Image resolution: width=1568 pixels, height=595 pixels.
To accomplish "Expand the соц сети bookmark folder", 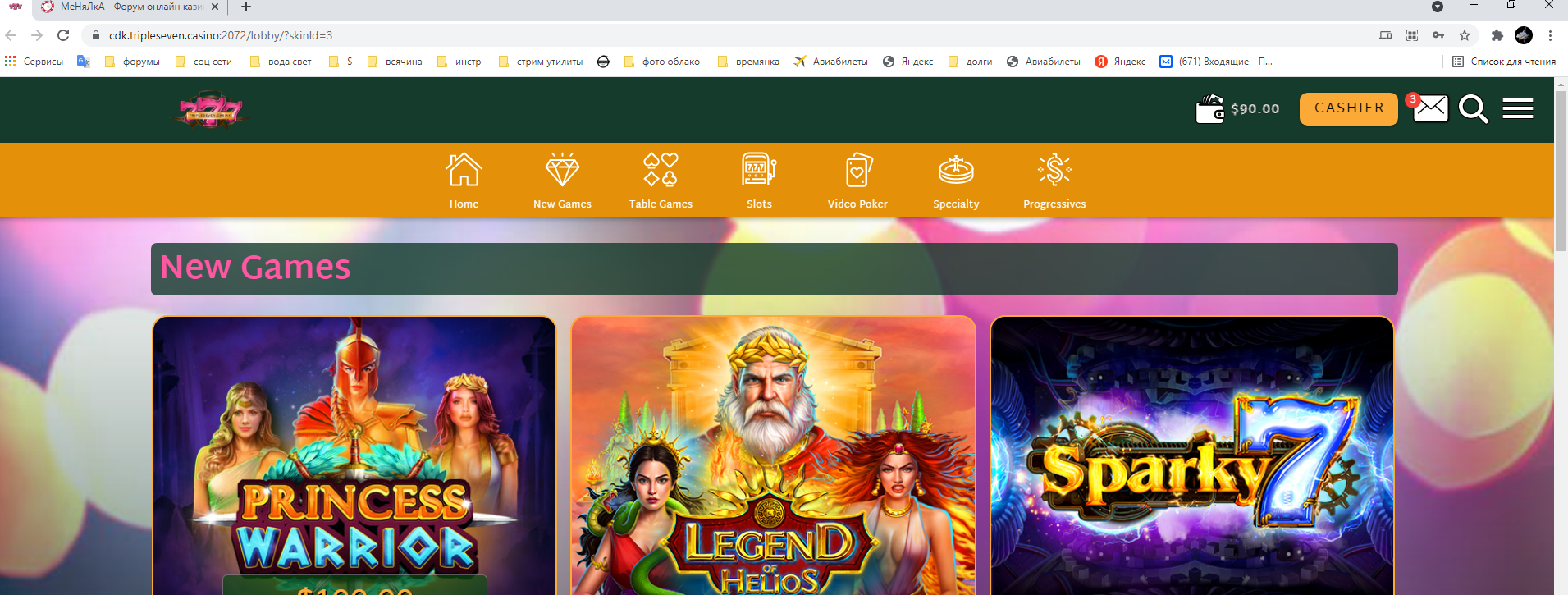I will [203, 62].
